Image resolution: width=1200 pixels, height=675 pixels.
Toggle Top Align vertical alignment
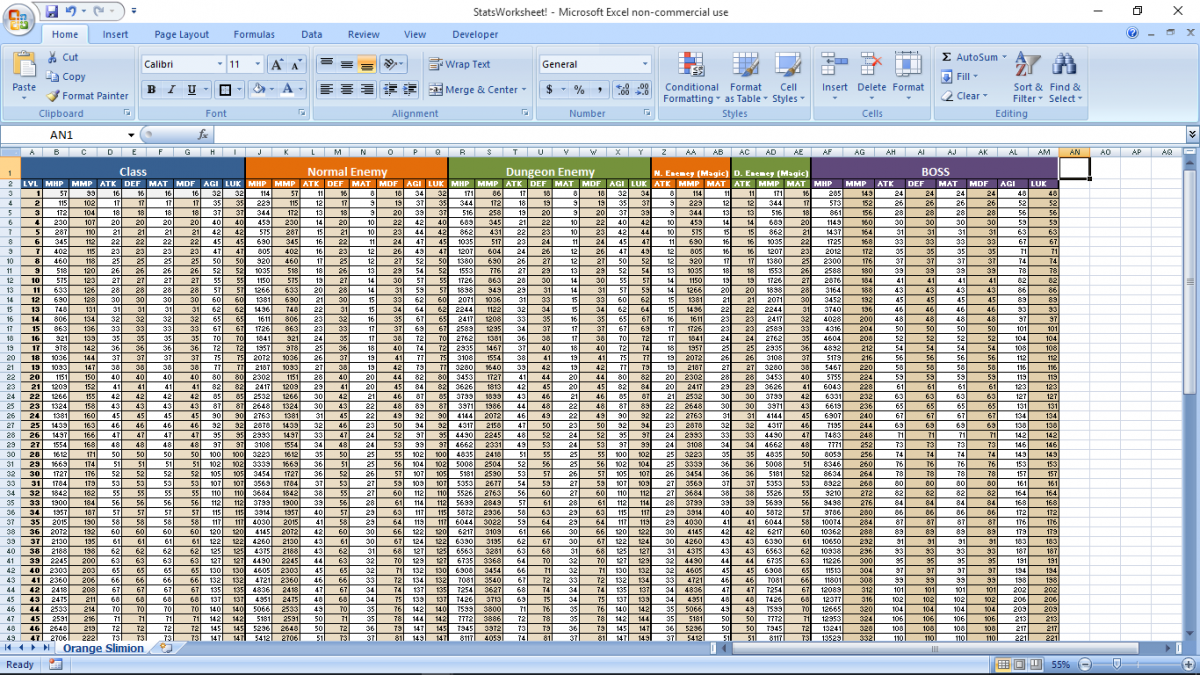pyautogui.click(x=326, y=64)
